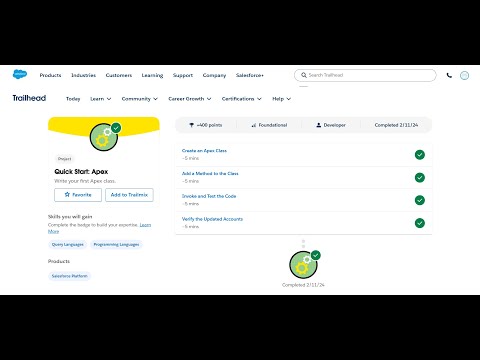
Task: Expand the Career Growth dropdown
Action: pyautogui.click(x=190, y=99)
